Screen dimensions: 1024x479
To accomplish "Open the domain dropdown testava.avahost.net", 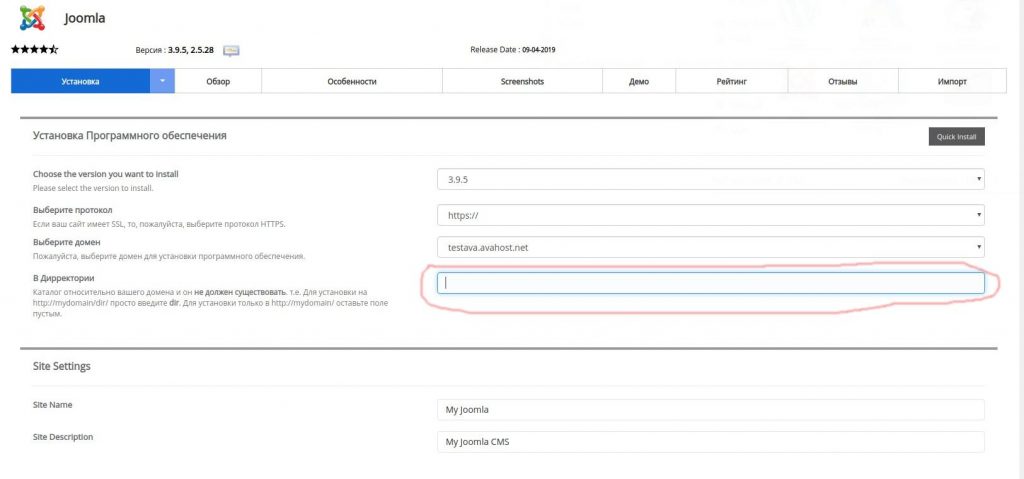I will pyautogui.click(x=711, y=247).
